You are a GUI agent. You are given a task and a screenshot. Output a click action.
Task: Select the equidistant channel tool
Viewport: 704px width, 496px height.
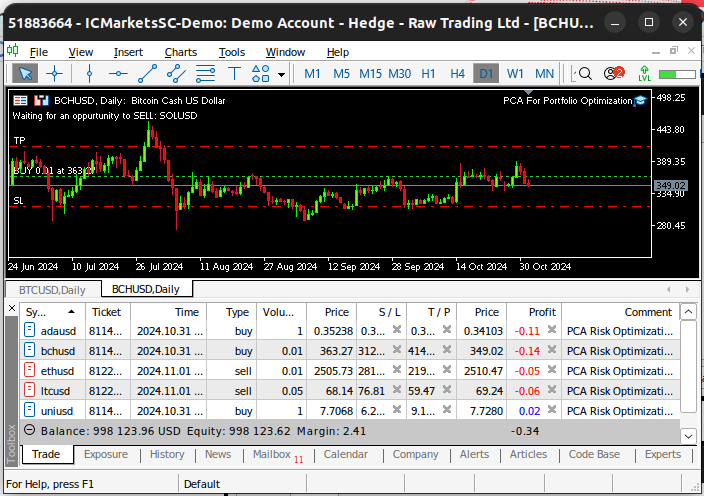click(x=176, y=74)
